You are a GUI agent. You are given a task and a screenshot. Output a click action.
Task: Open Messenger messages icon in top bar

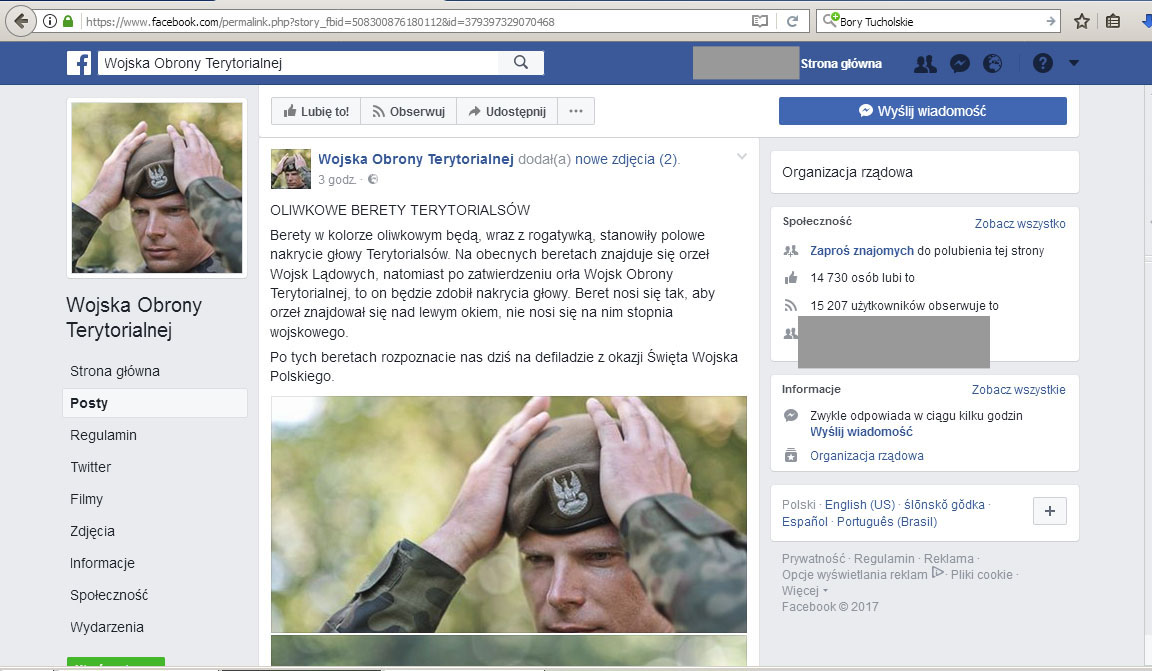click(x=960, y=64)
